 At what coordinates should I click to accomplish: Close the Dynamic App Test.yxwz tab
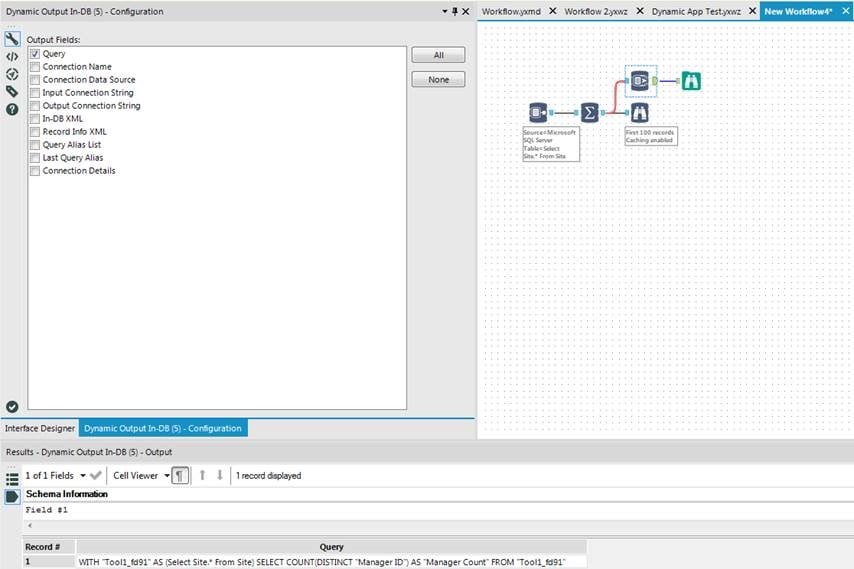pyautogui.click(x=752, y=11)
